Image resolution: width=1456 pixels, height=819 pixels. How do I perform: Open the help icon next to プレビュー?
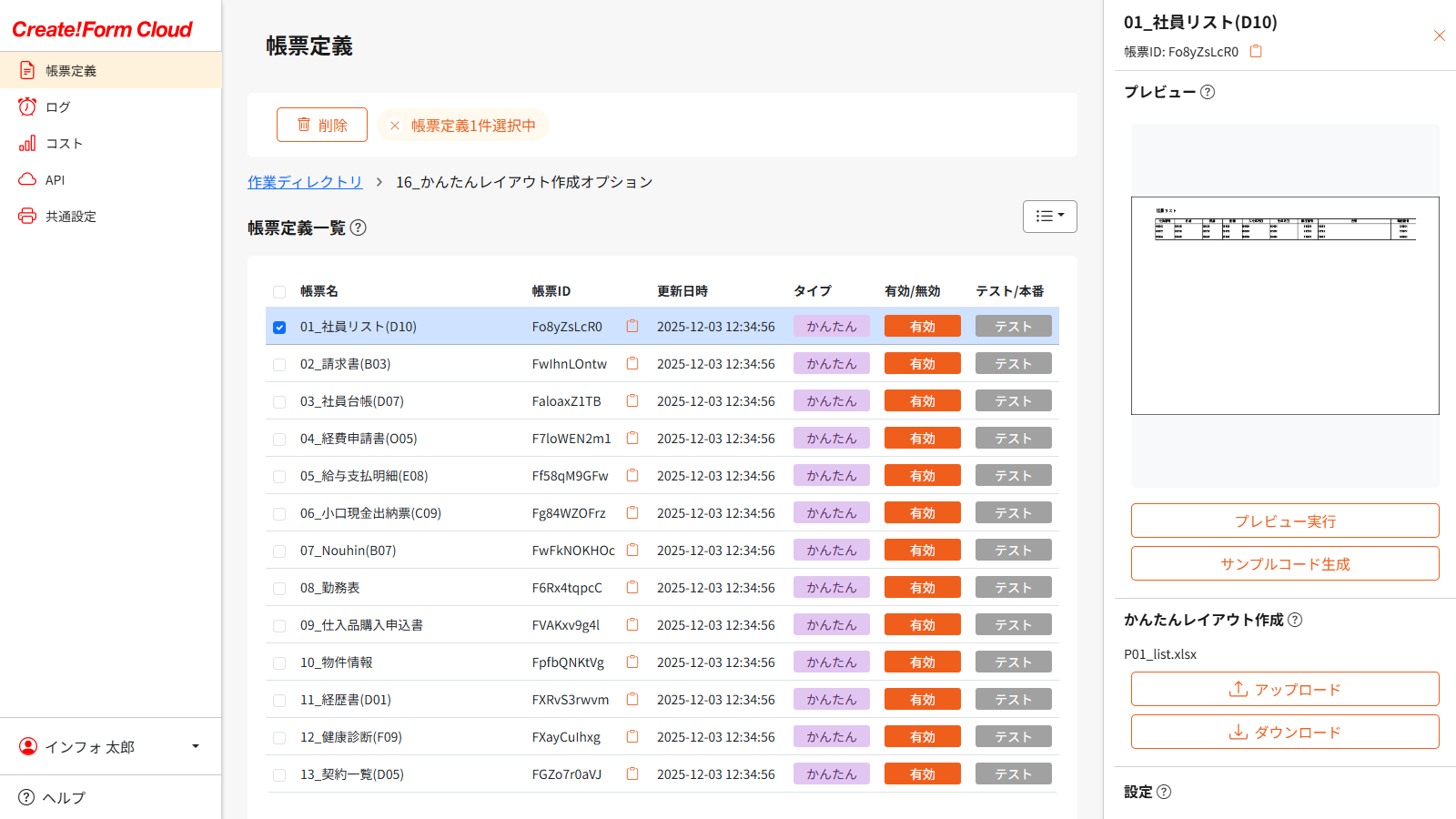point(1208,92)
